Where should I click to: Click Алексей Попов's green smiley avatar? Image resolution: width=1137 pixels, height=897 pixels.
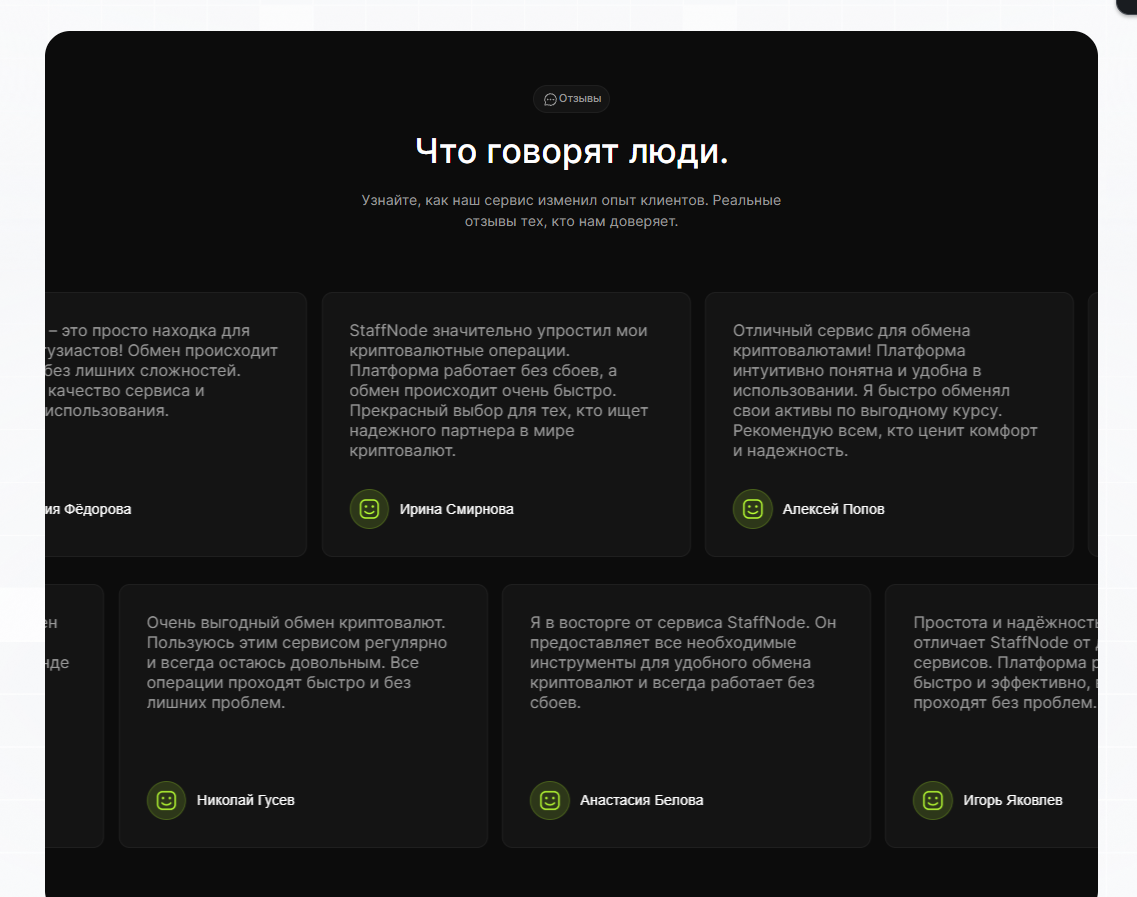pos(752,509)
